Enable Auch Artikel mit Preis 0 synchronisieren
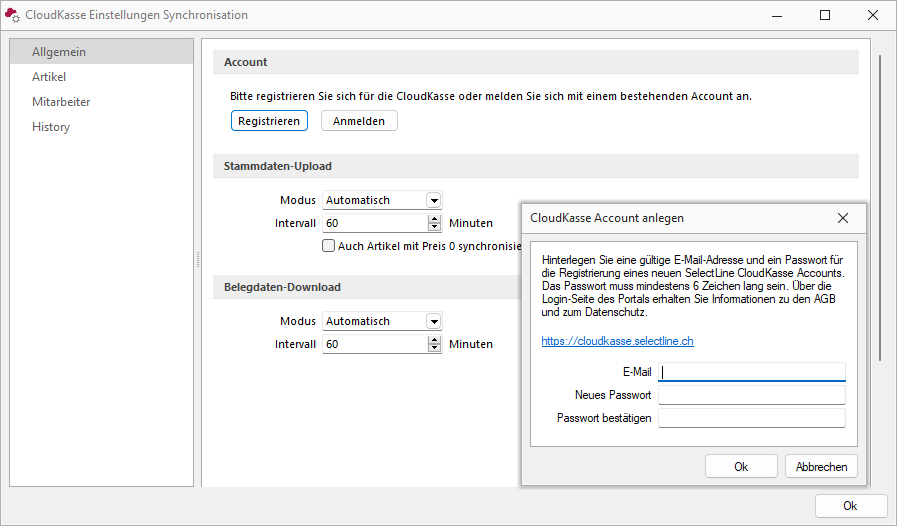This screenshot has height=526, width=897. click(328, 246)
